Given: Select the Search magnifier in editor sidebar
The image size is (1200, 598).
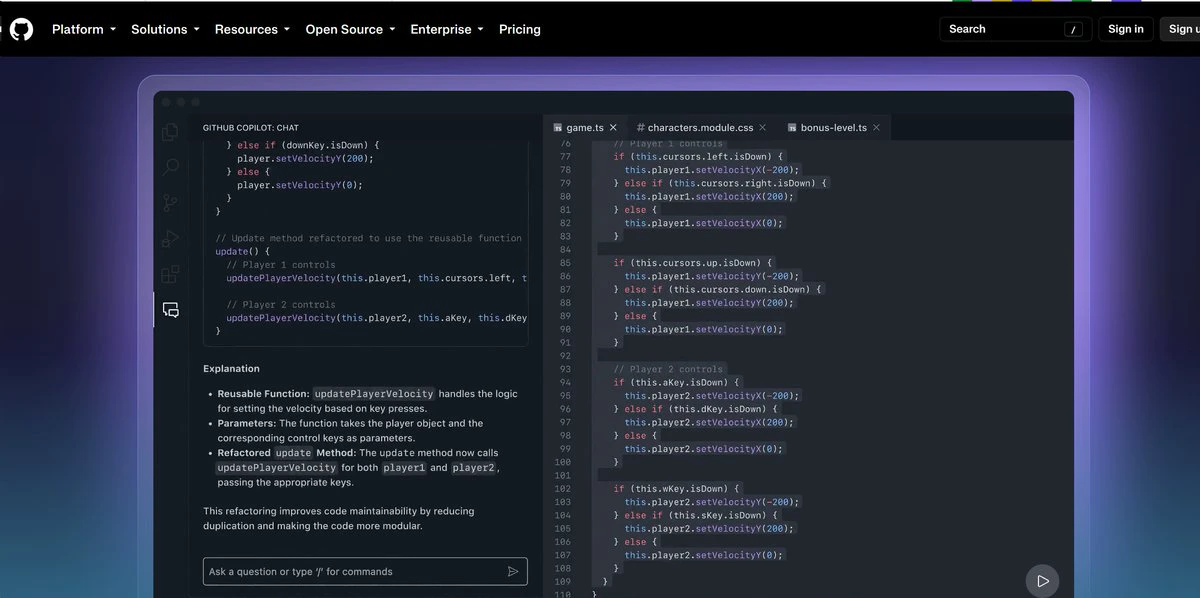Looking at the screenshot, I should point(171,167).
